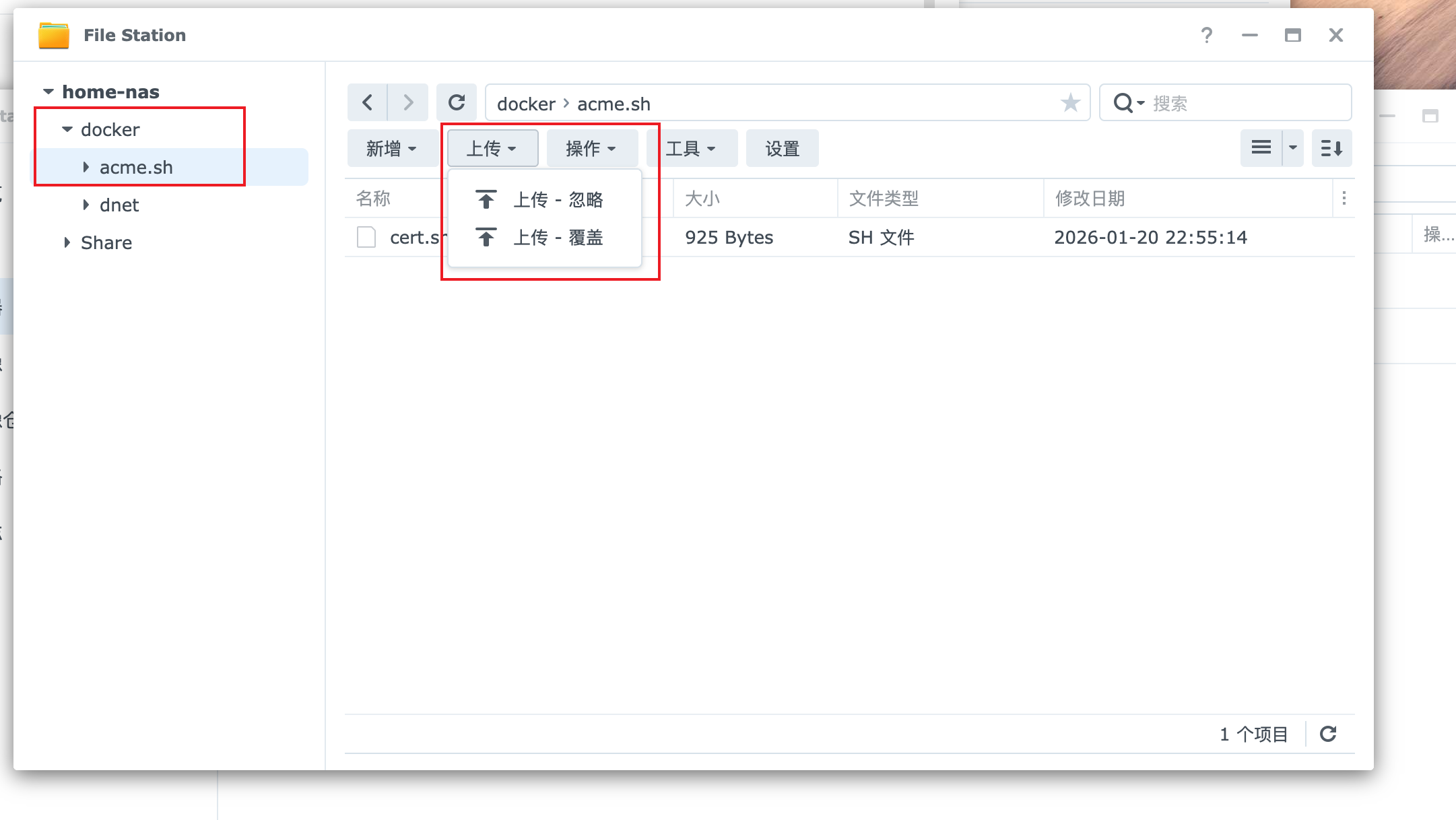This screenshot has height=820, width=1456.
Task: Refresh list via bottom status icon
Action: click(x=1328, y=734)
